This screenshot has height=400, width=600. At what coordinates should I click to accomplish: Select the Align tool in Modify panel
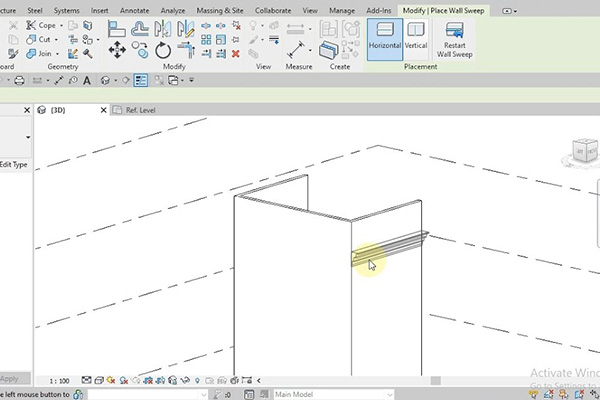coord(117,29)
